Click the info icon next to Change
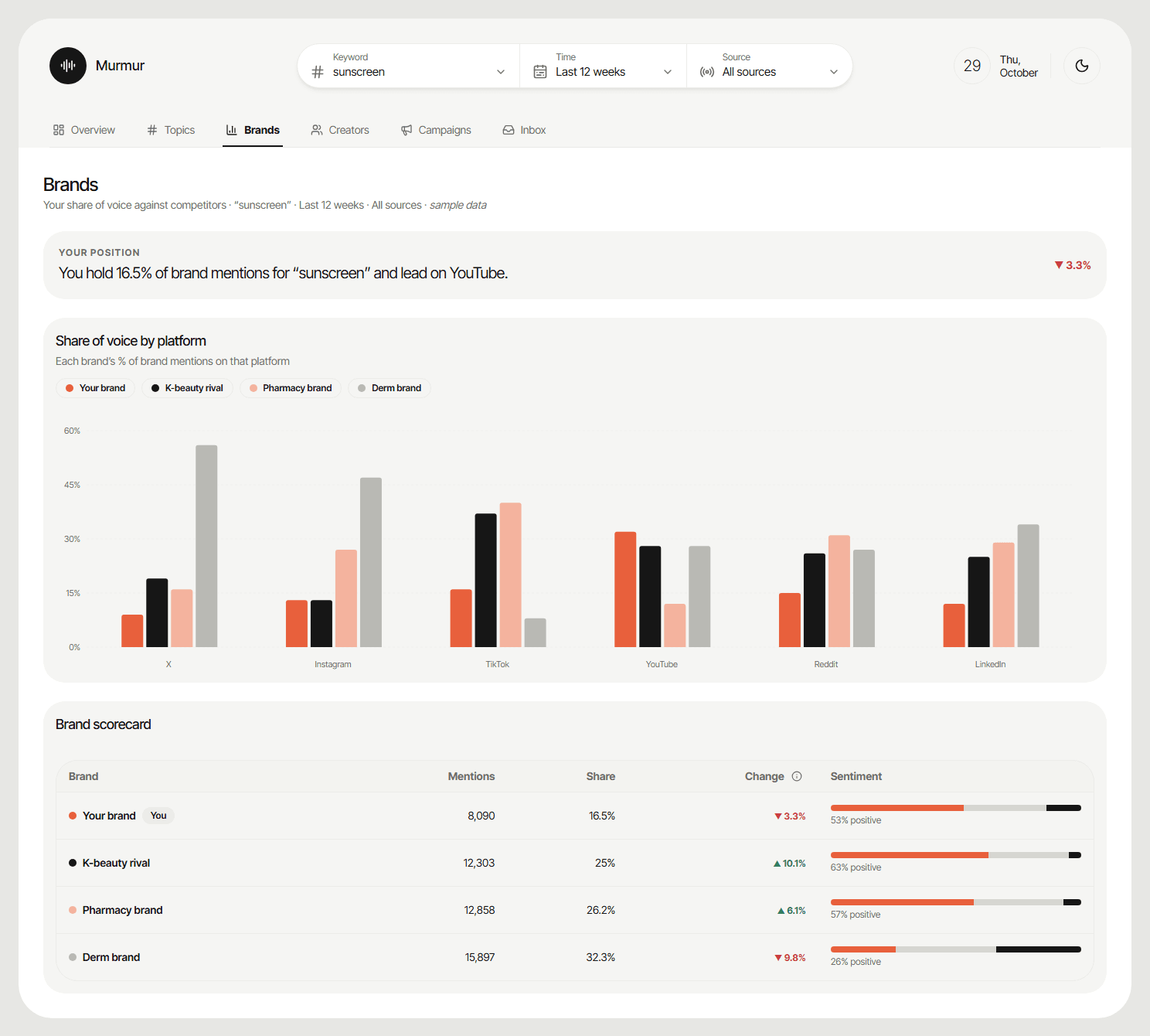This screenshot has height=1036, width=1150. point(797,776)
